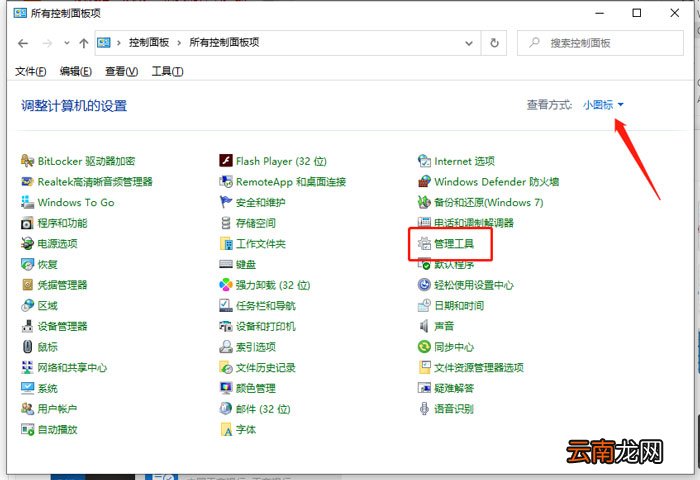Viewport: 700px width, 480px height.
Task: Open the 用户帐户 icon
Action: pos(27,409)
